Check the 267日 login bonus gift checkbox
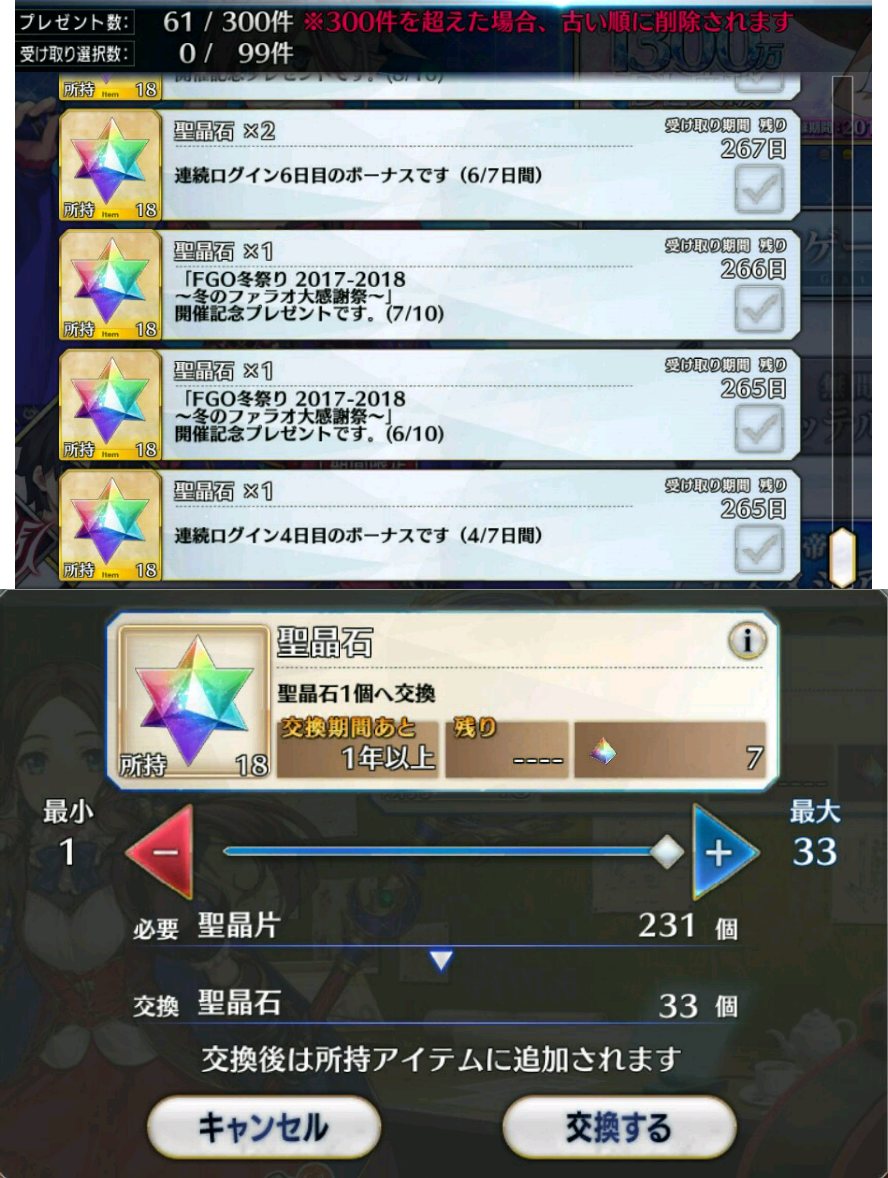888x1178 pixels. pos(759,188)
